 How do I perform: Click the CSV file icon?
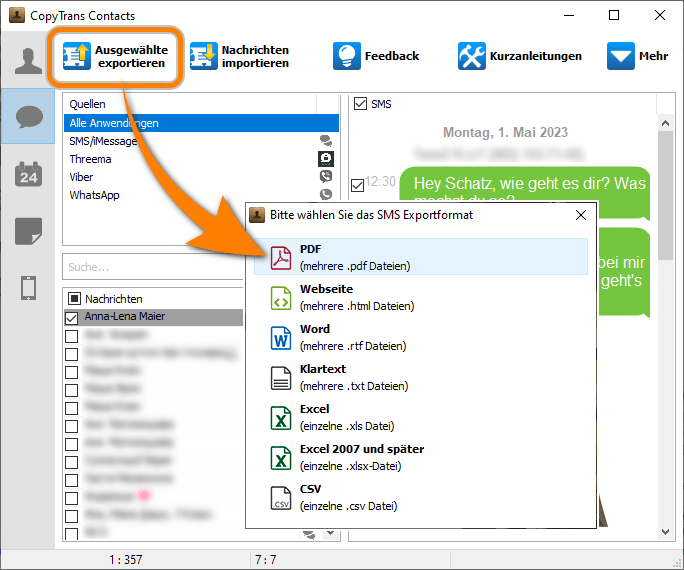281,498
